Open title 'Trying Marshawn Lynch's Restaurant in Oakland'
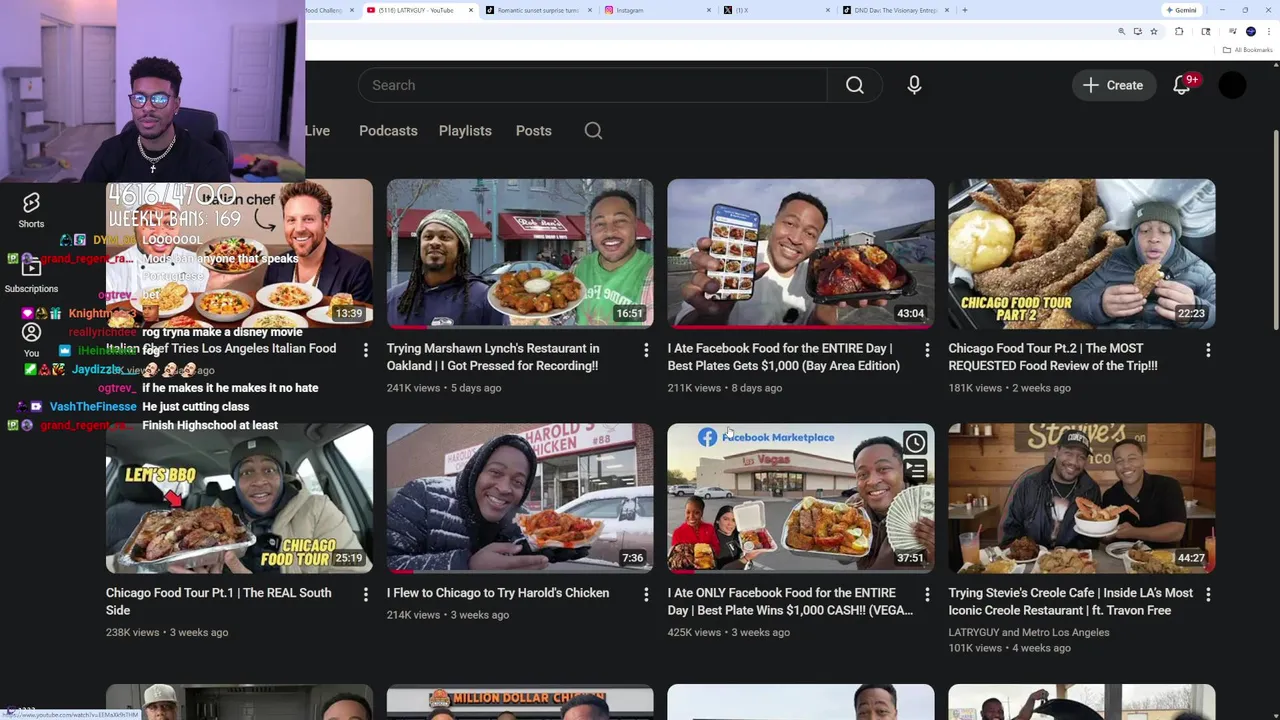This screenshot has height=720, width=1280. [x=493, y=357]
